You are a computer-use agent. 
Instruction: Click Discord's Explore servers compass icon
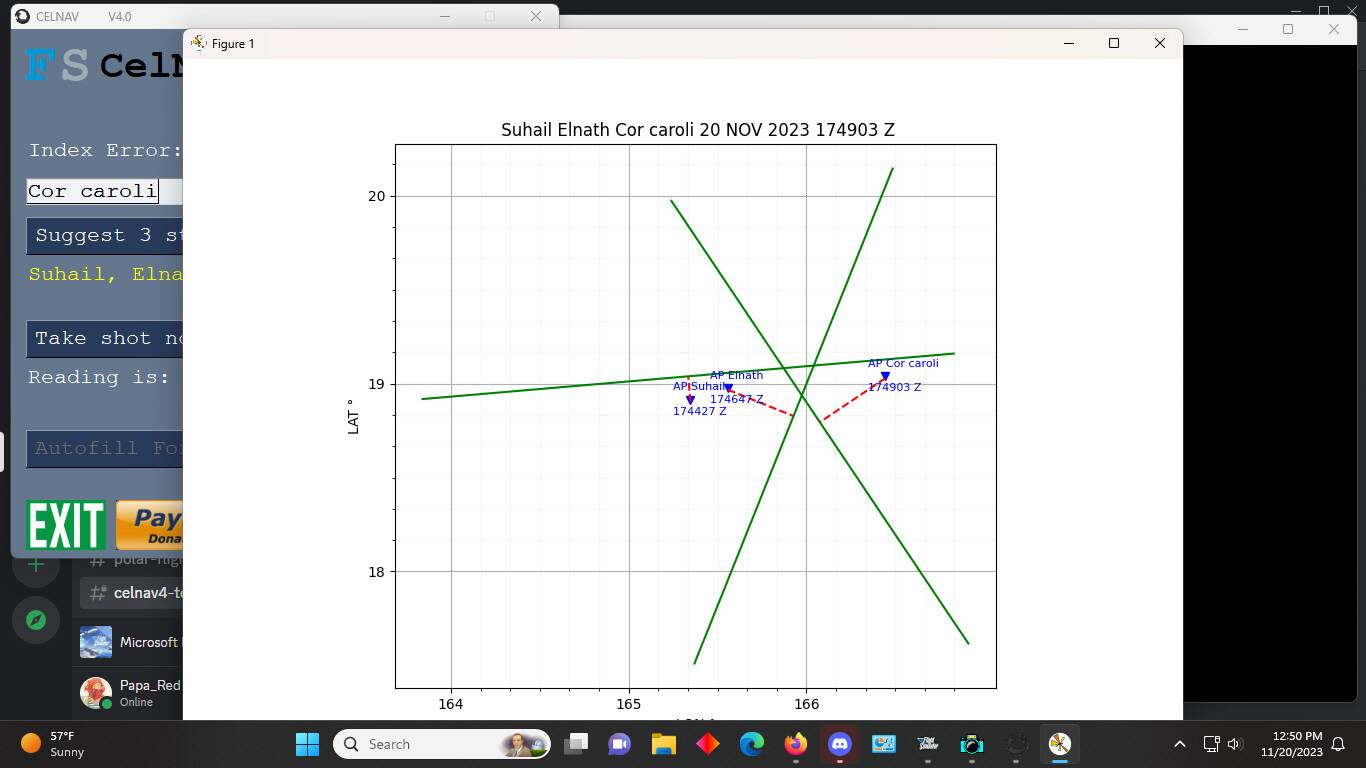coord(36,620)
